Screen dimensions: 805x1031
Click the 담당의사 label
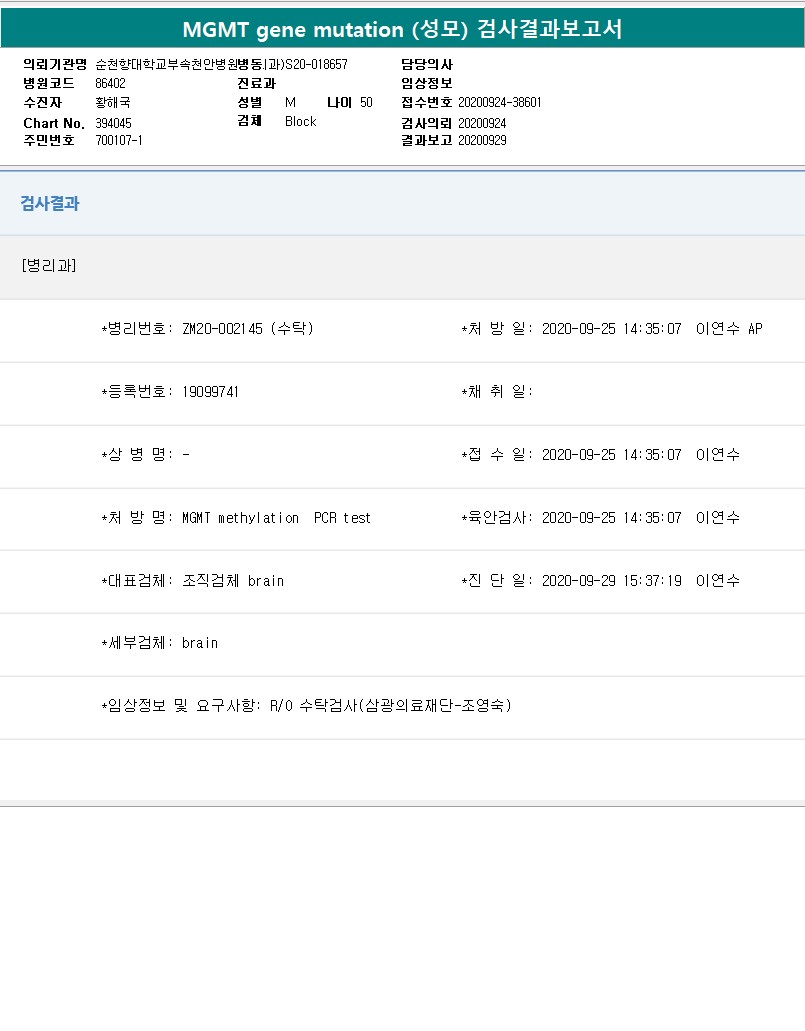pos(427,64)
